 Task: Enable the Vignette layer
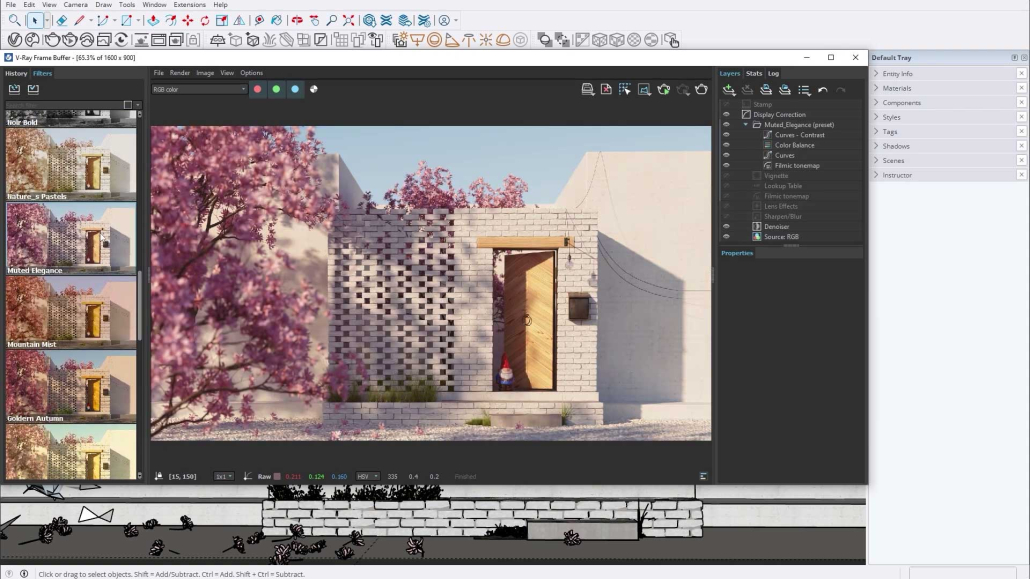click(726, 175)
